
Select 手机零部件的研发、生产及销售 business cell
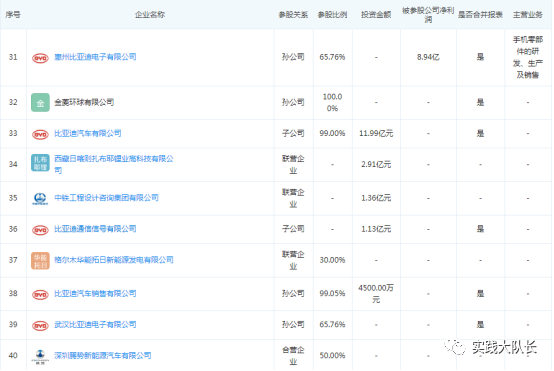point(528,57)
